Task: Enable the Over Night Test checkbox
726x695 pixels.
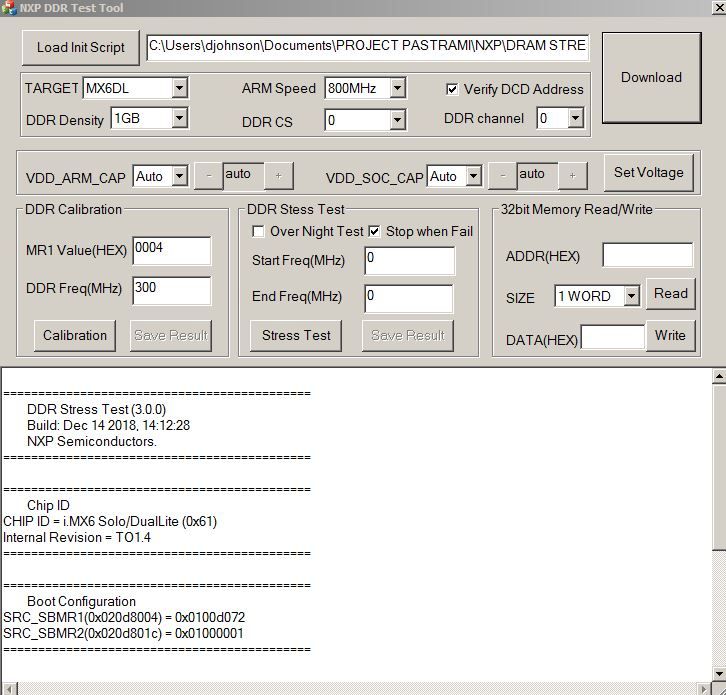Action: [258, 231]
